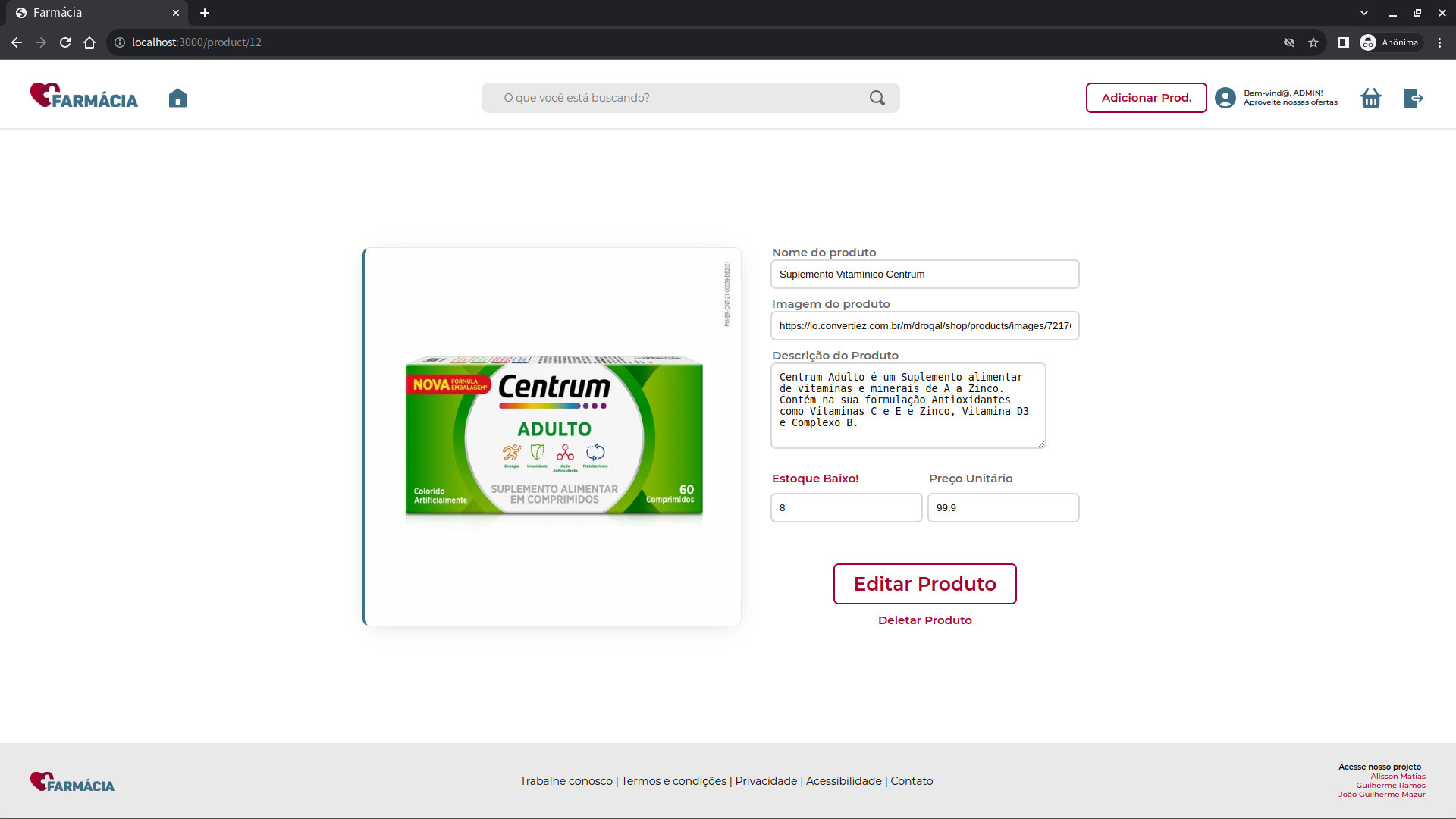Open the shopping basket icon
This screenshot has height=819, width=1456.
pos(1370,98)
